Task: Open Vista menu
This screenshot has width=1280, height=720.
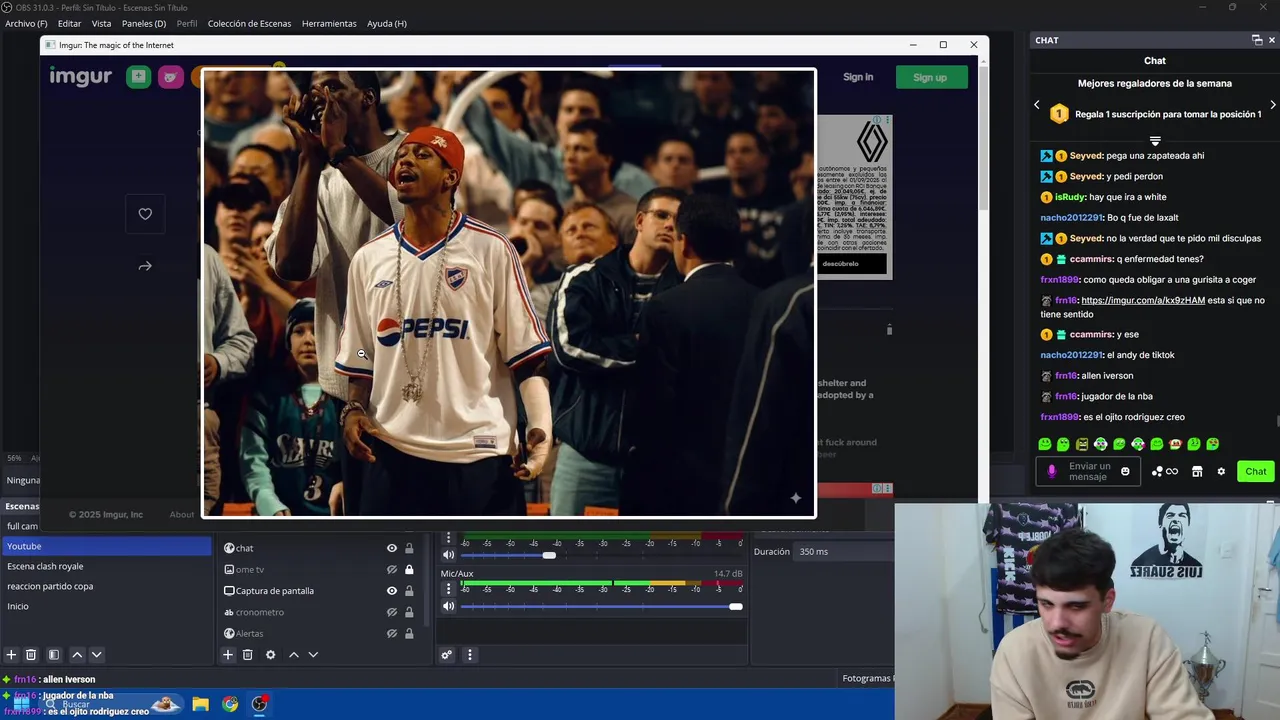Action: click(x=101, y=23)
